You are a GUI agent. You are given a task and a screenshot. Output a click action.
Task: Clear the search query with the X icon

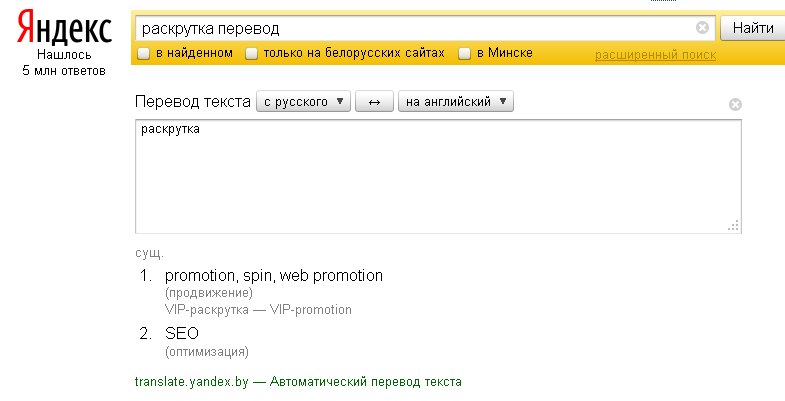[x=702, y=28]
